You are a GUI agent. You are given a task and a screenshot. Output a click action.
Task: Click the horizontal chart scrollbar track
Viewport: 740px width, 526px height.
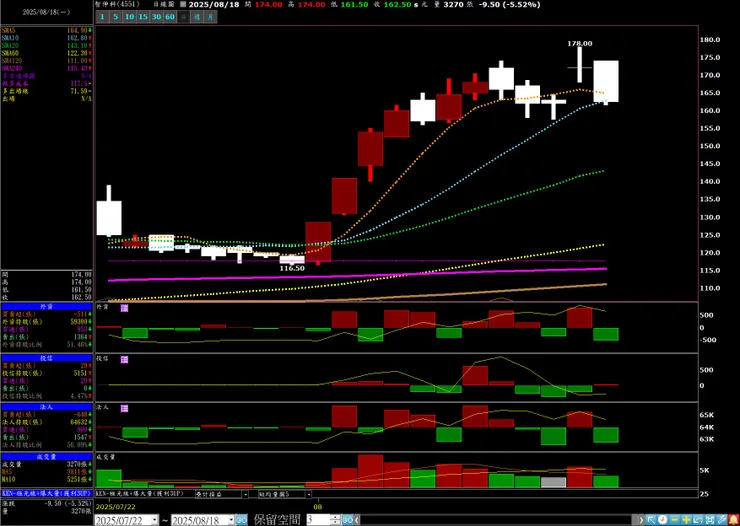496,520
